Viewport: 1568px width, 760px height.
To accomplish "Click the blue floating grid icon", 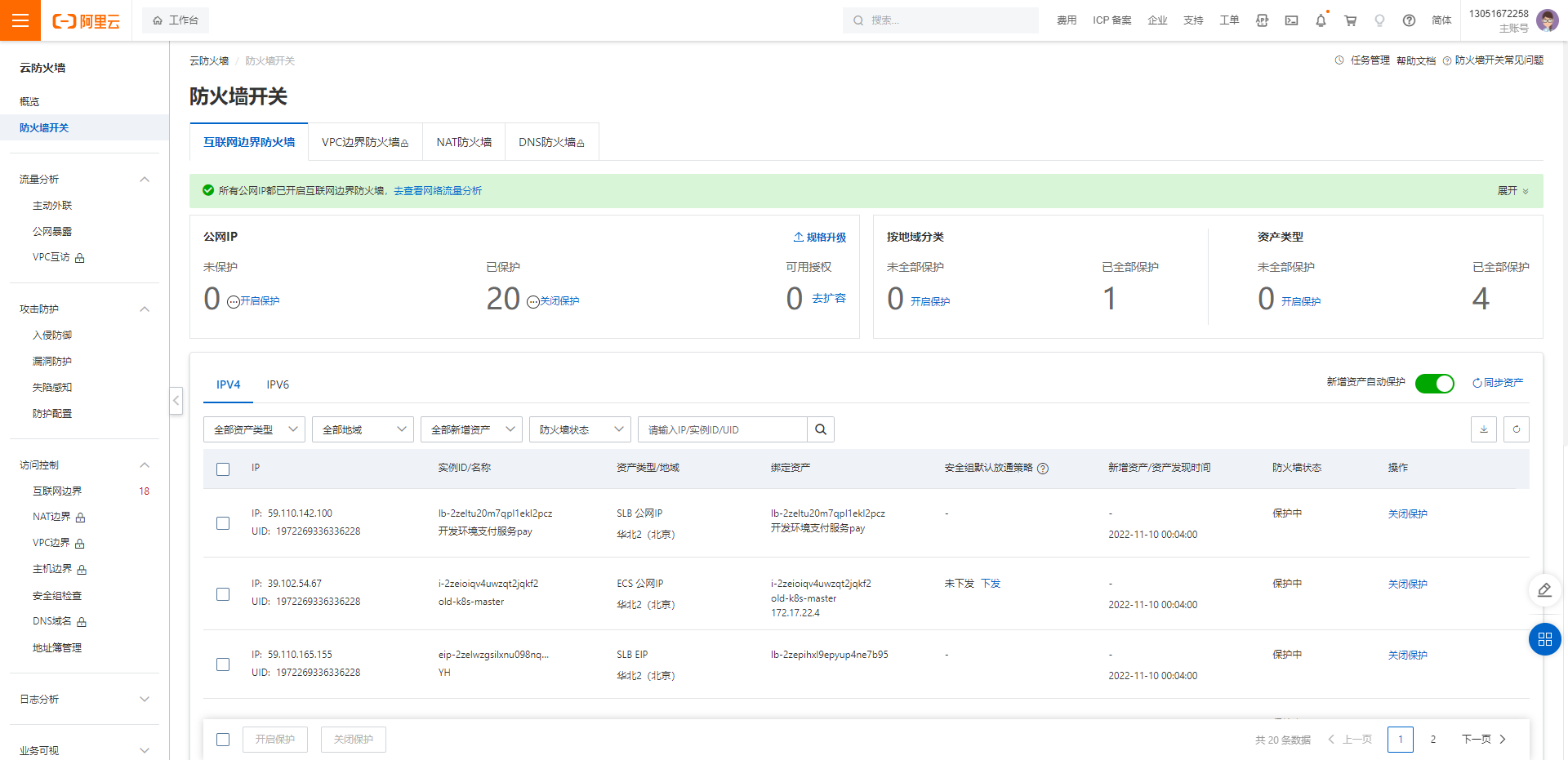I will point(1544,639).
